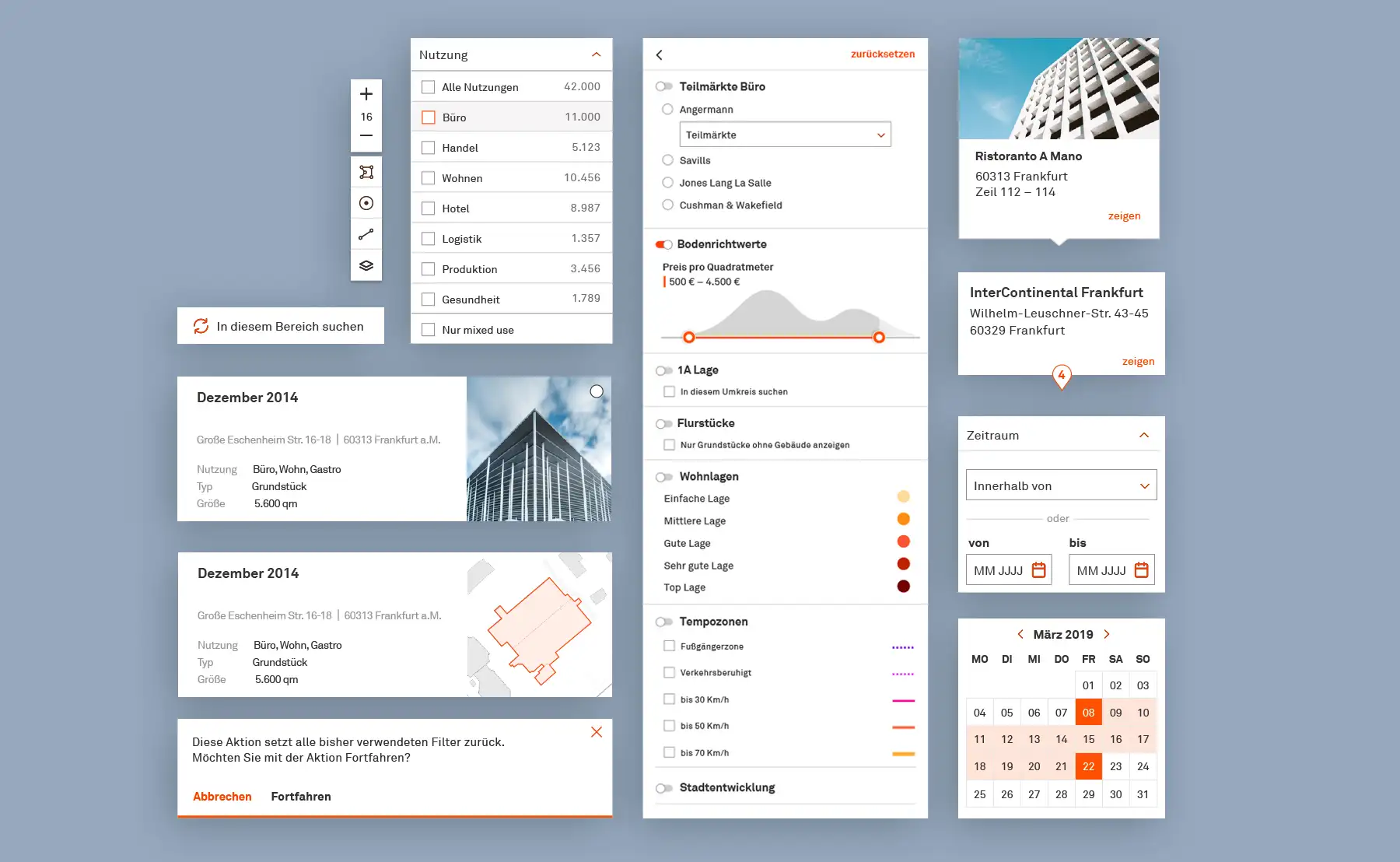Toggle the Tempozonen switch
Image resolution: width=1400 pixels, height=862 pixels.
tap(663, 622)
